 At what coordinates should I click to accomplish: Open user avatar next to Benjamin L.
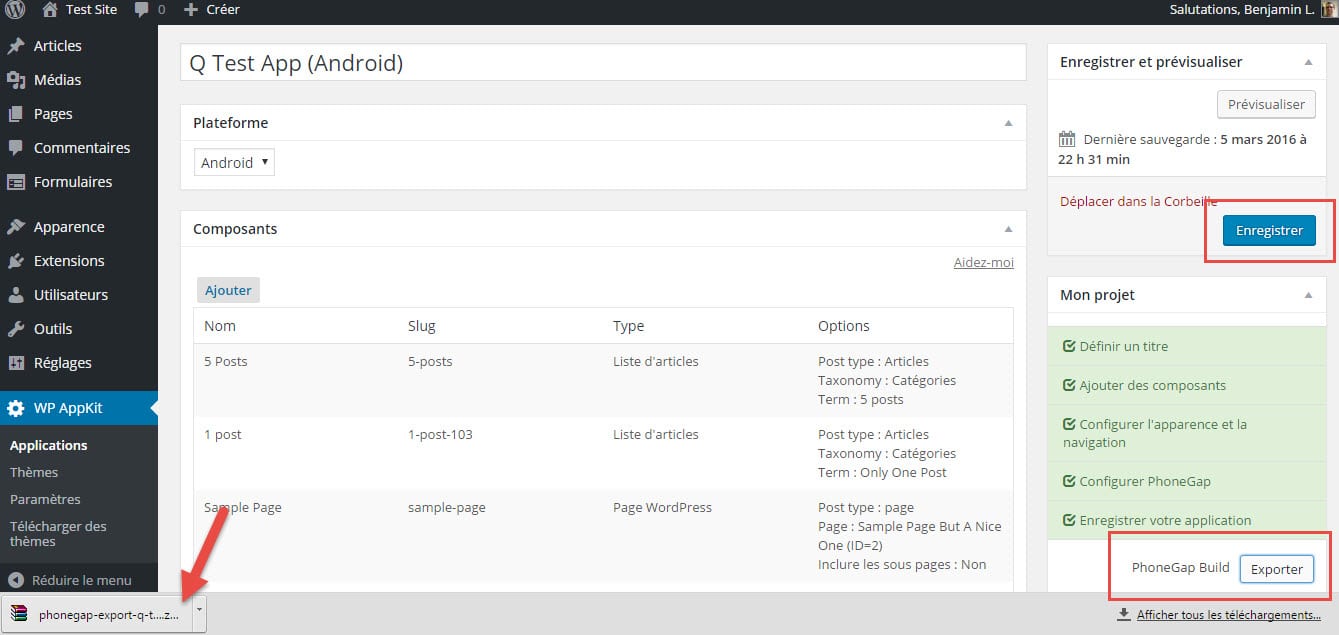(x=1328, y=9)
